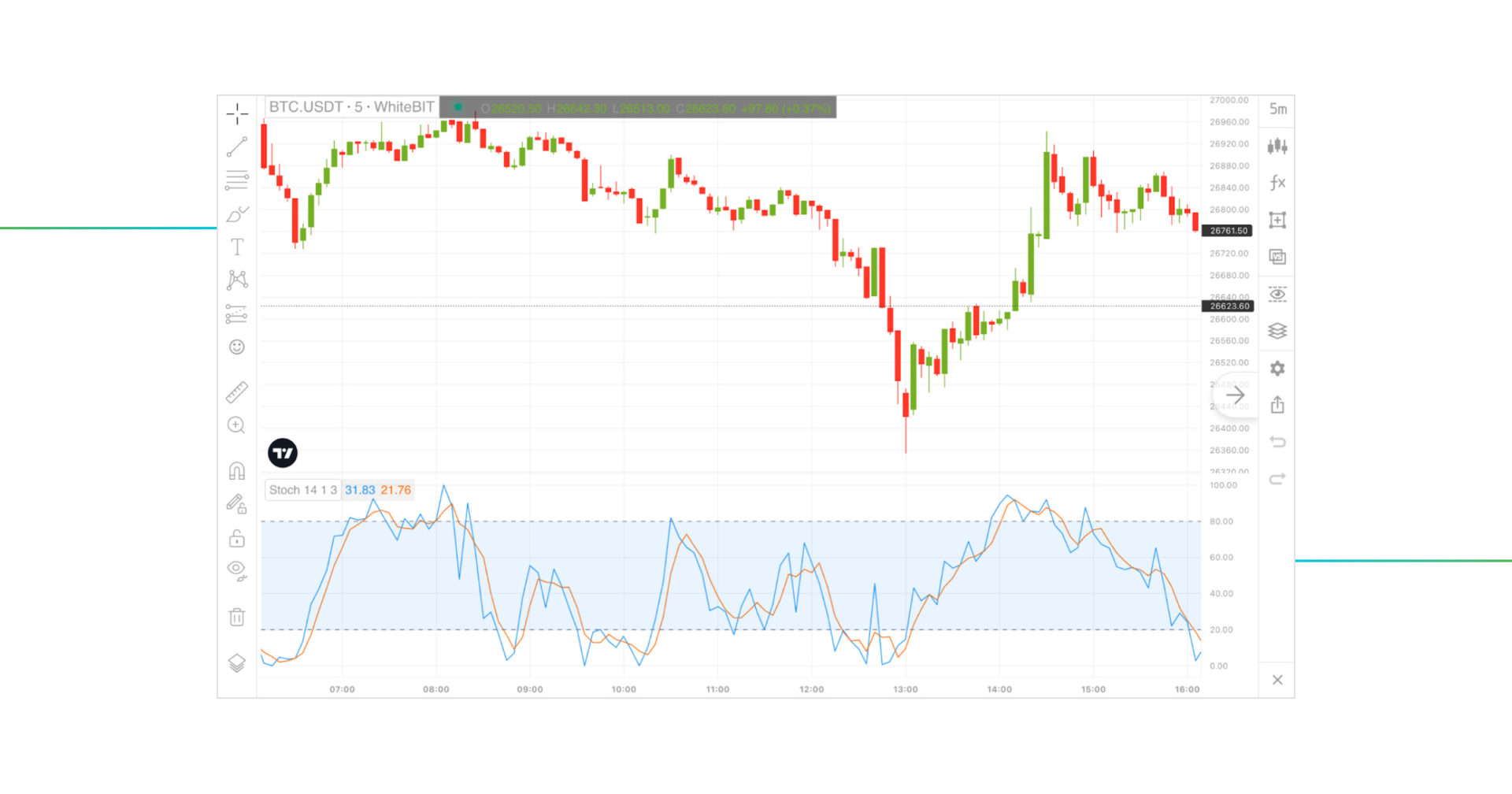1512x794 pixels.
Task: Hide all drawings with the eye toggle
Action: tap(236, 570)
